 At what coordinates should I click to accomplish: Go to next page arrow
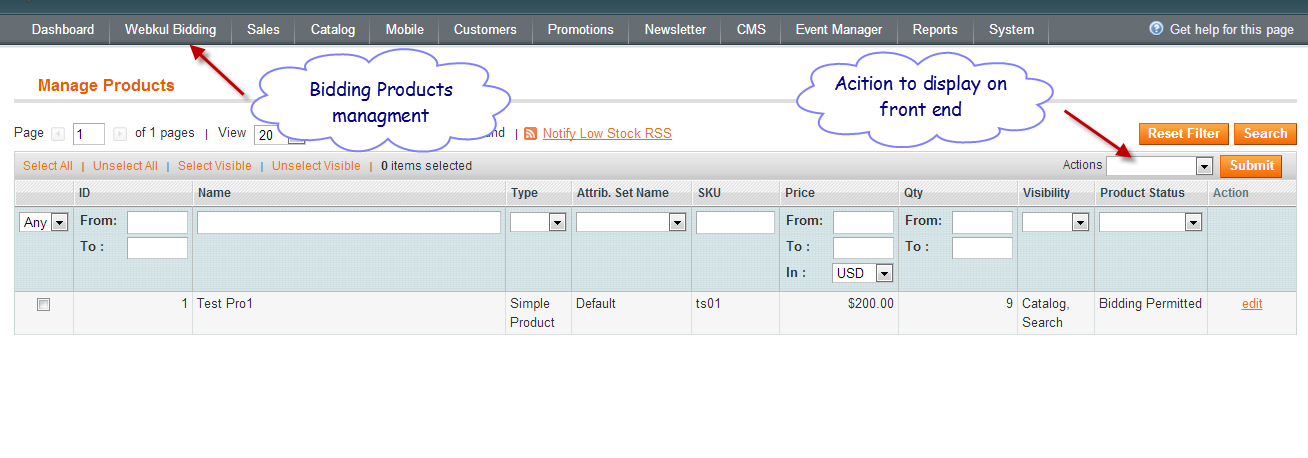point(120,133)
